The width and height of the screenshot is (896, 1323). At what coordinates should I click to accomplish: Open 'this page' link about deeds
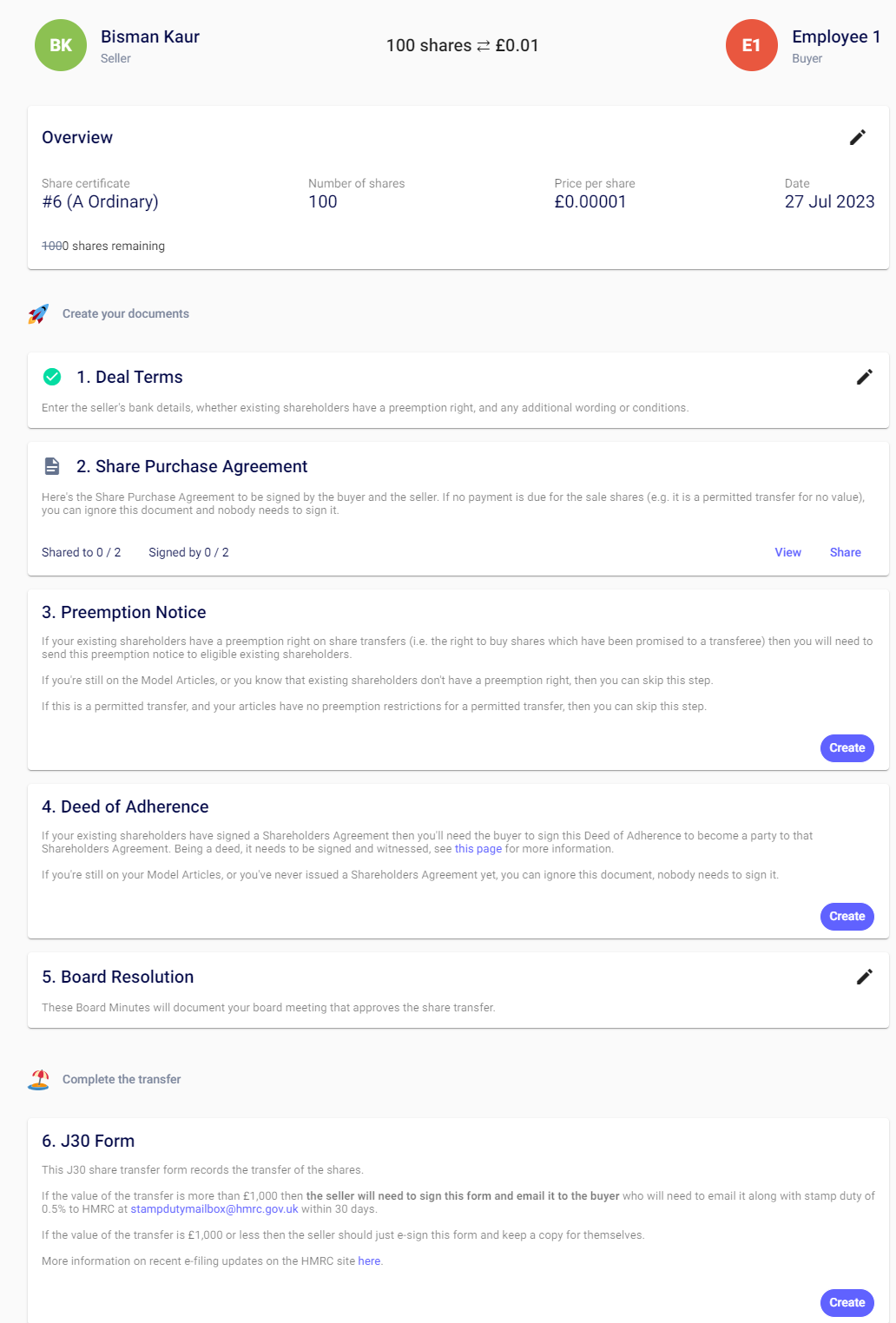[x=478, y=849]
